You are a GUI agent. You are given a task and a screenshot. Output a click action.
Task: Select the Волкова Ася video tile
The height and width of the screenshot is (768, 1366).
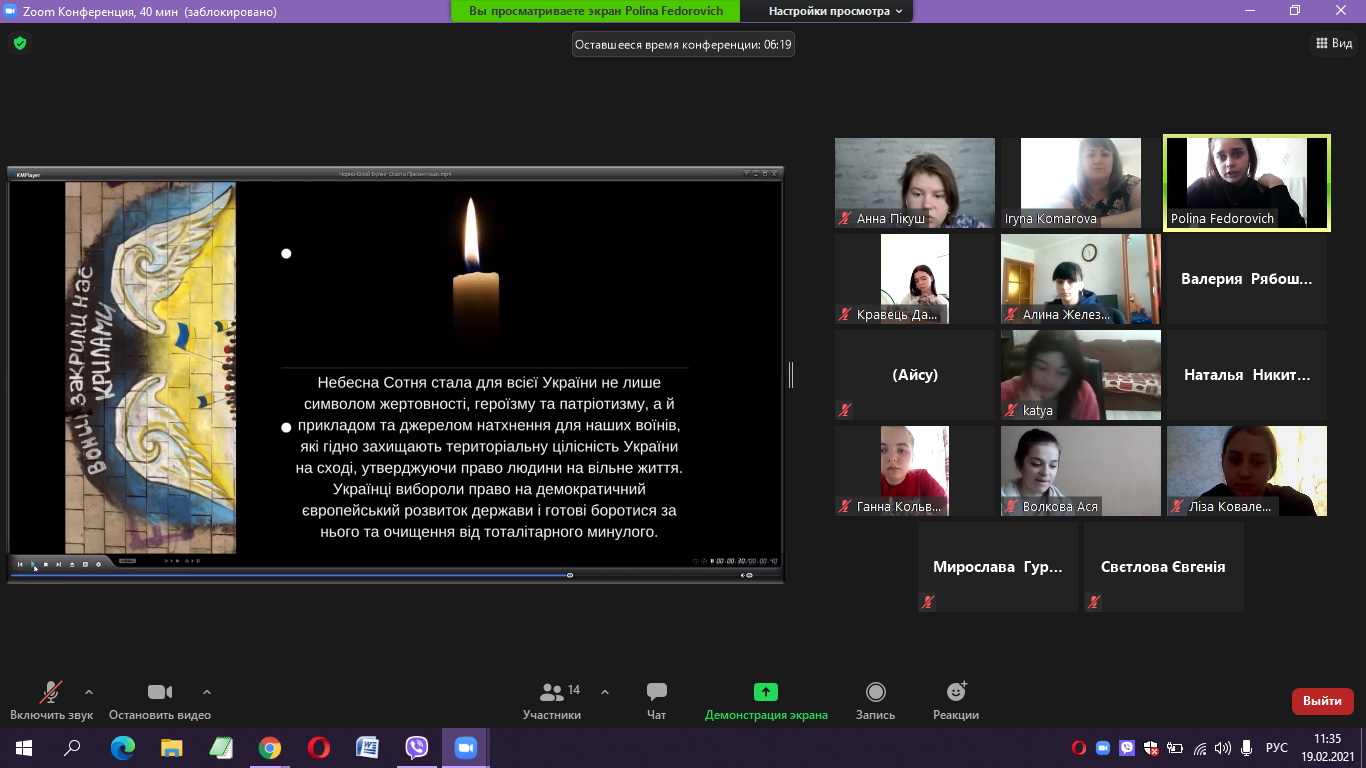[1081, 471]
